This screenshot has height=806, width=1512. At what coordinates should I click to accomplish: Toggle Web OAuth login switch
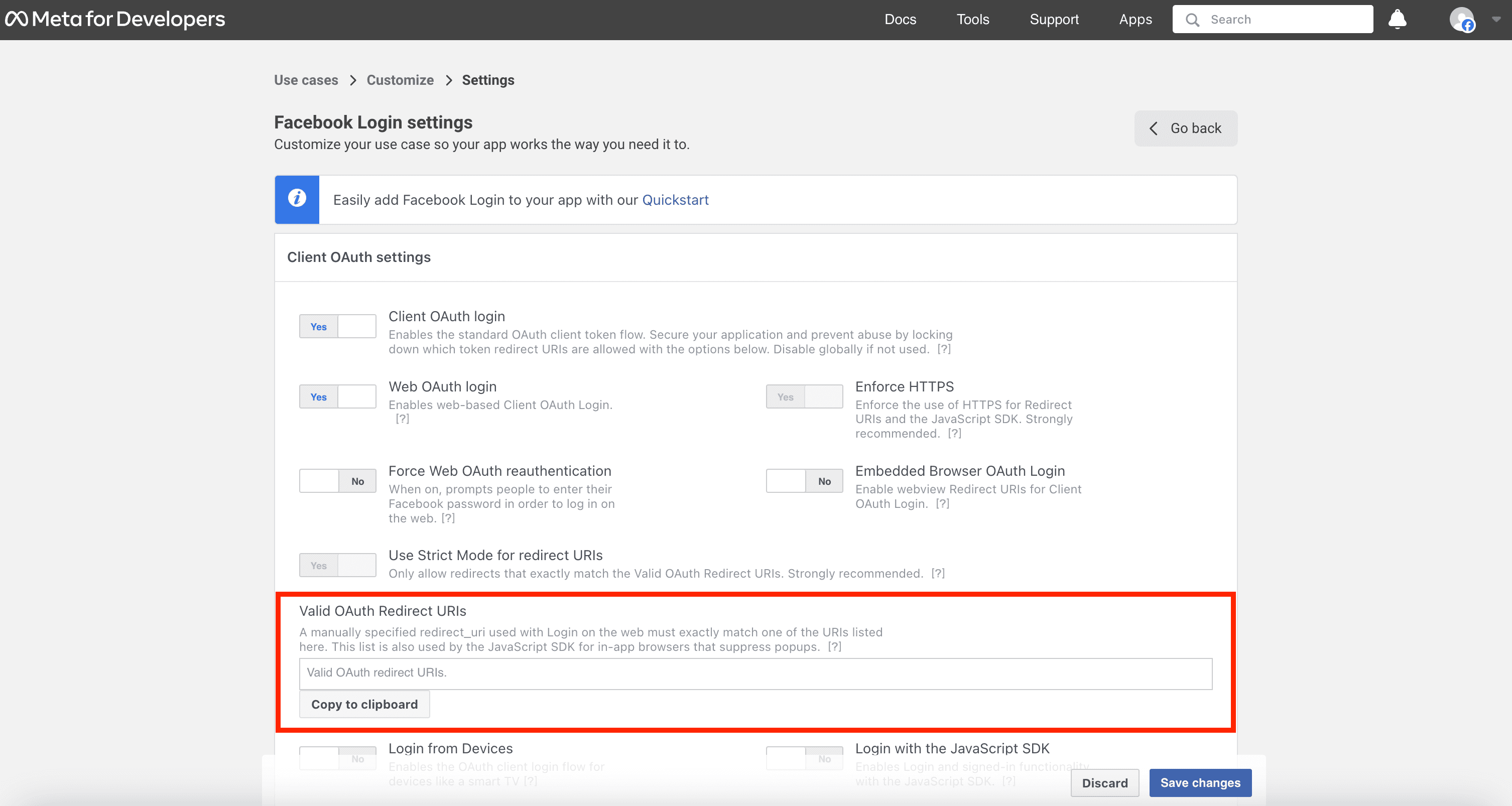click(337, 396)
